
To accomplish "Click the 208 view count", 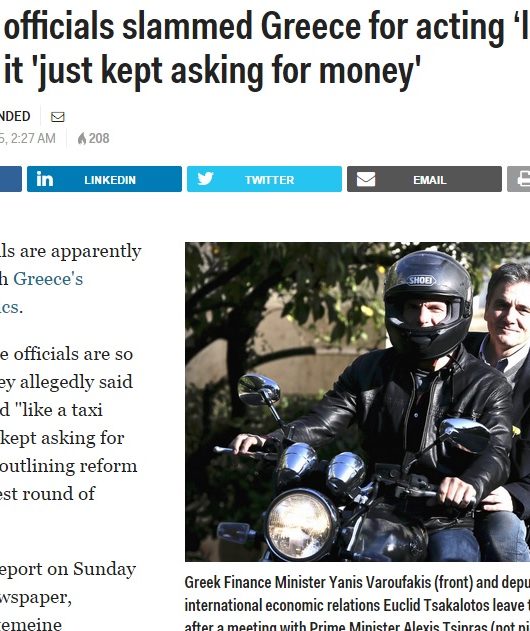I will coord(99,138).
